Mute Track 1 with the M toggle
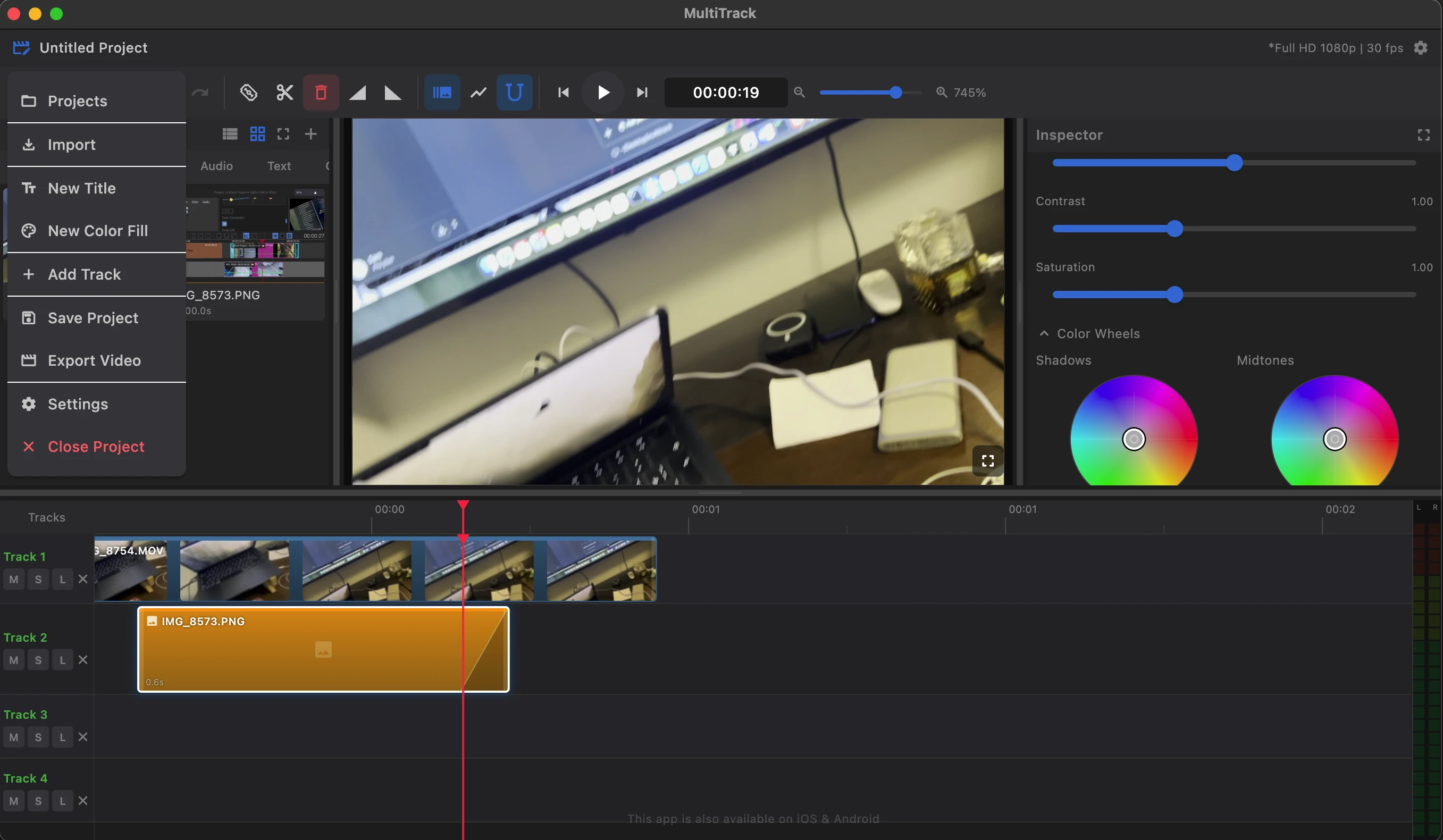This screenshot has height=840, width=1443. point(13,579)
